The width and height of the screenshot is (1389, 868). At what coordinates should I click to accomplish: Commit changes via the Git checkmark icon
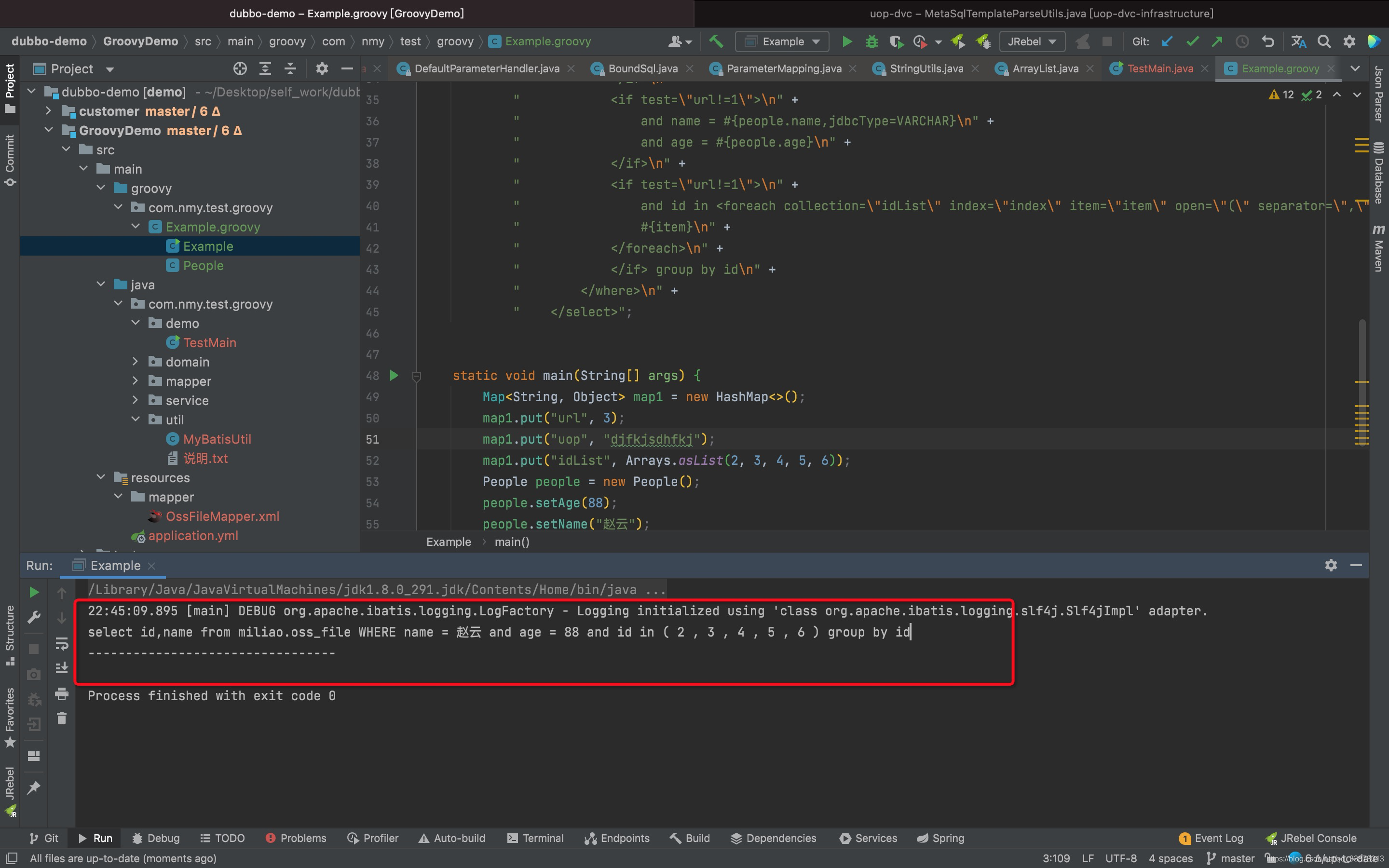(1193, 41)
